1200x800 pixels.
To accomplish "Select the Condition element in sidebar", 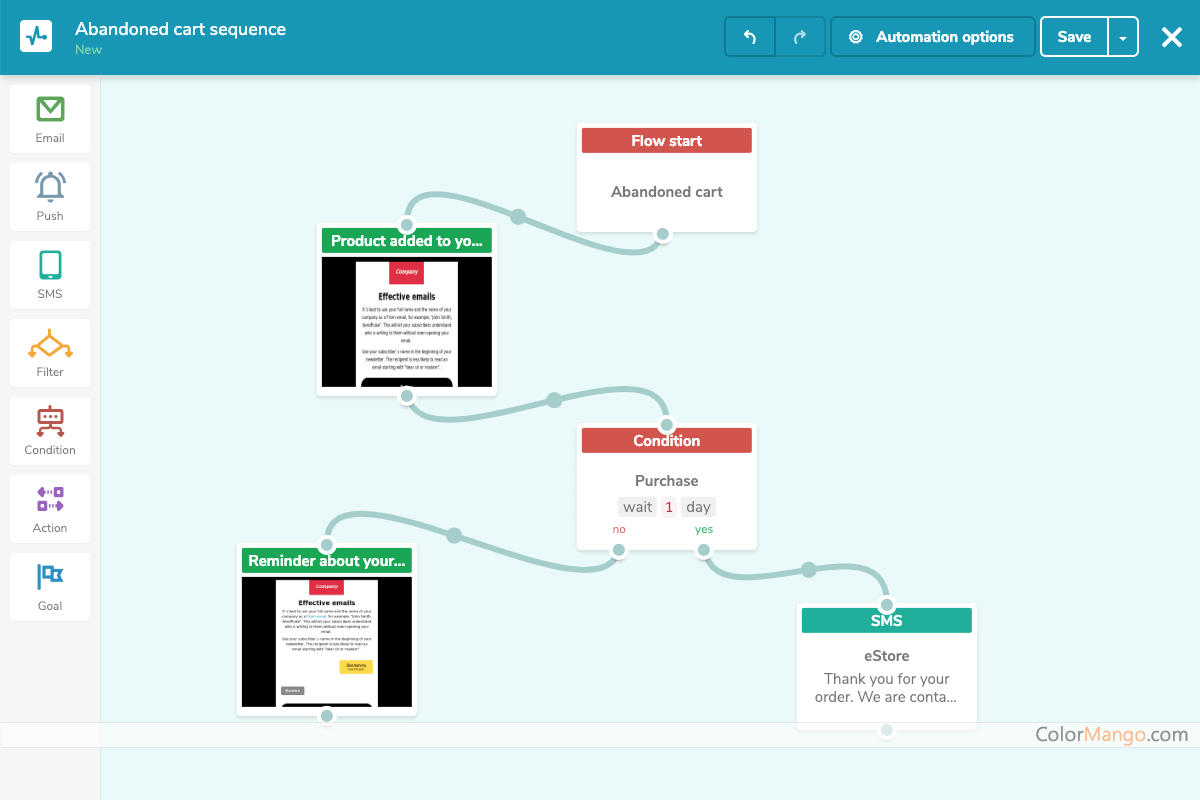I will (x=50, y=431).
